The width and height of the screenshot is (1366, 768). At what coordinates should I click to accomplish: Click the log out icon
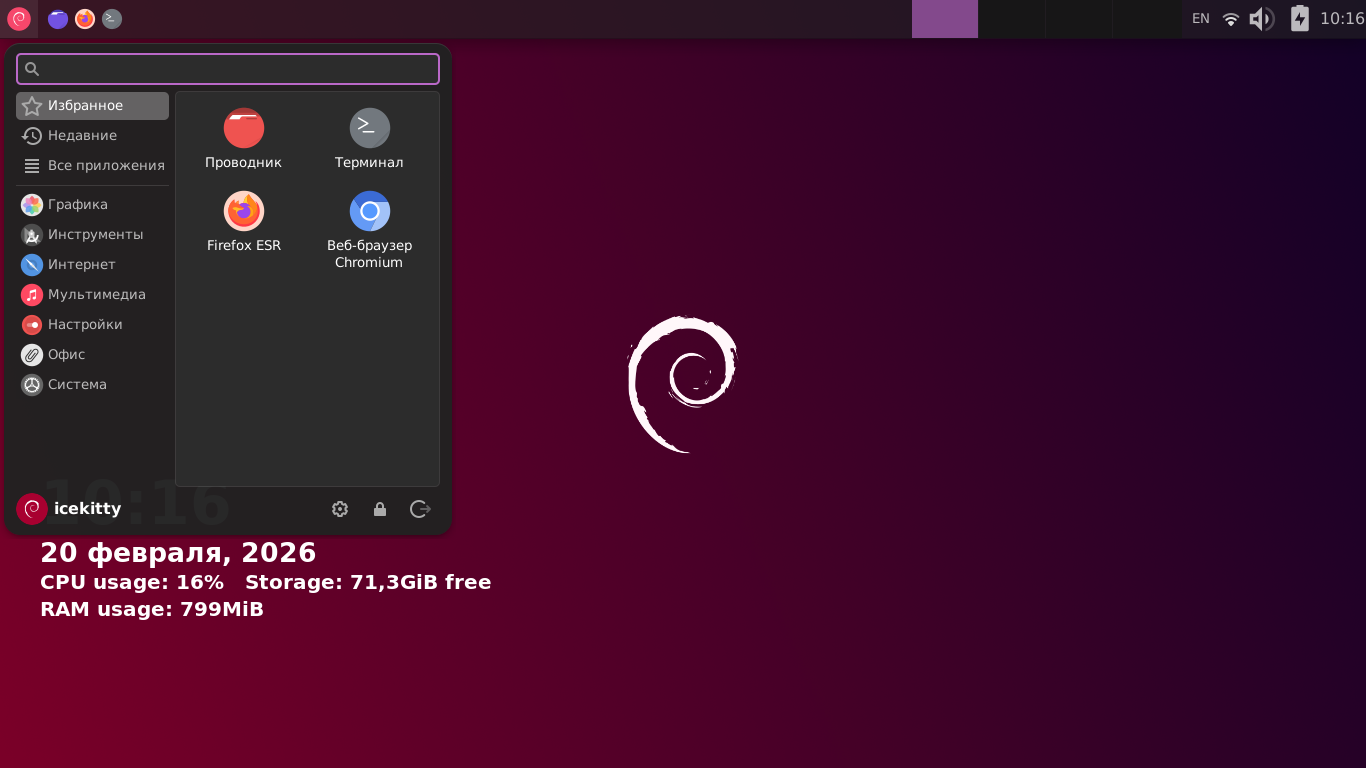click(x=420, y=509)
